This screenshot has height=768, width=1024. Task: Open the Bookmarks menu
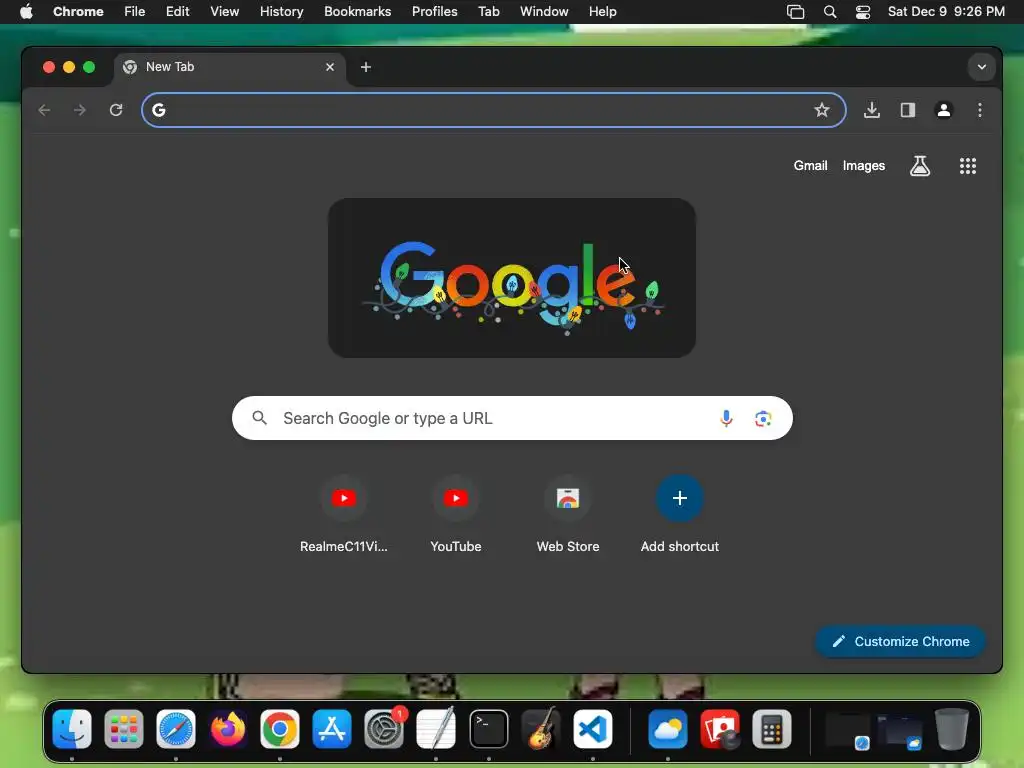point(357,12)
